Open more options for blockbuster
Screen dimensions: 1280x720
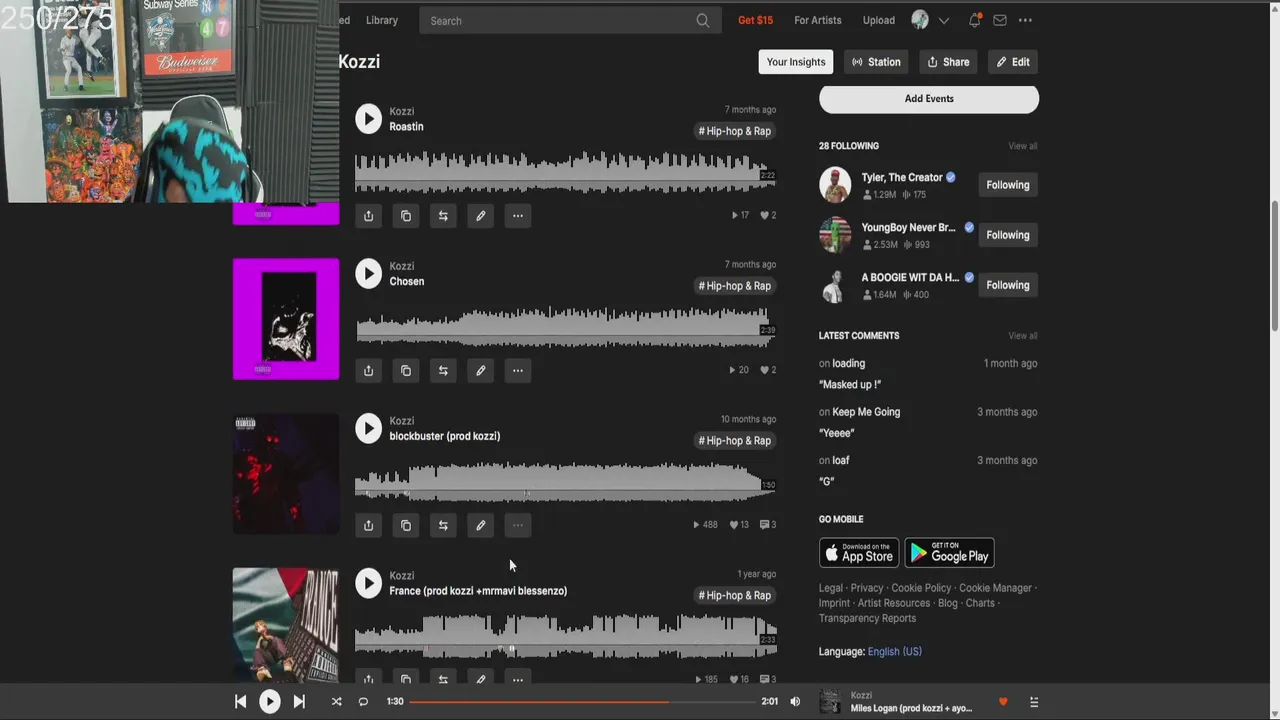(517, 526)
